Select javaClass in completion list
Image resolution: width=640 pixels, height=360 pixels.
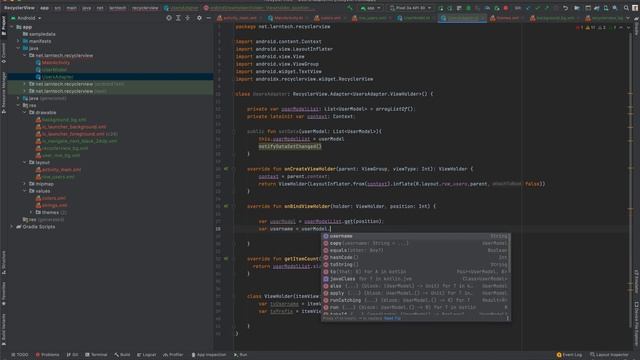tap(416, 279)
